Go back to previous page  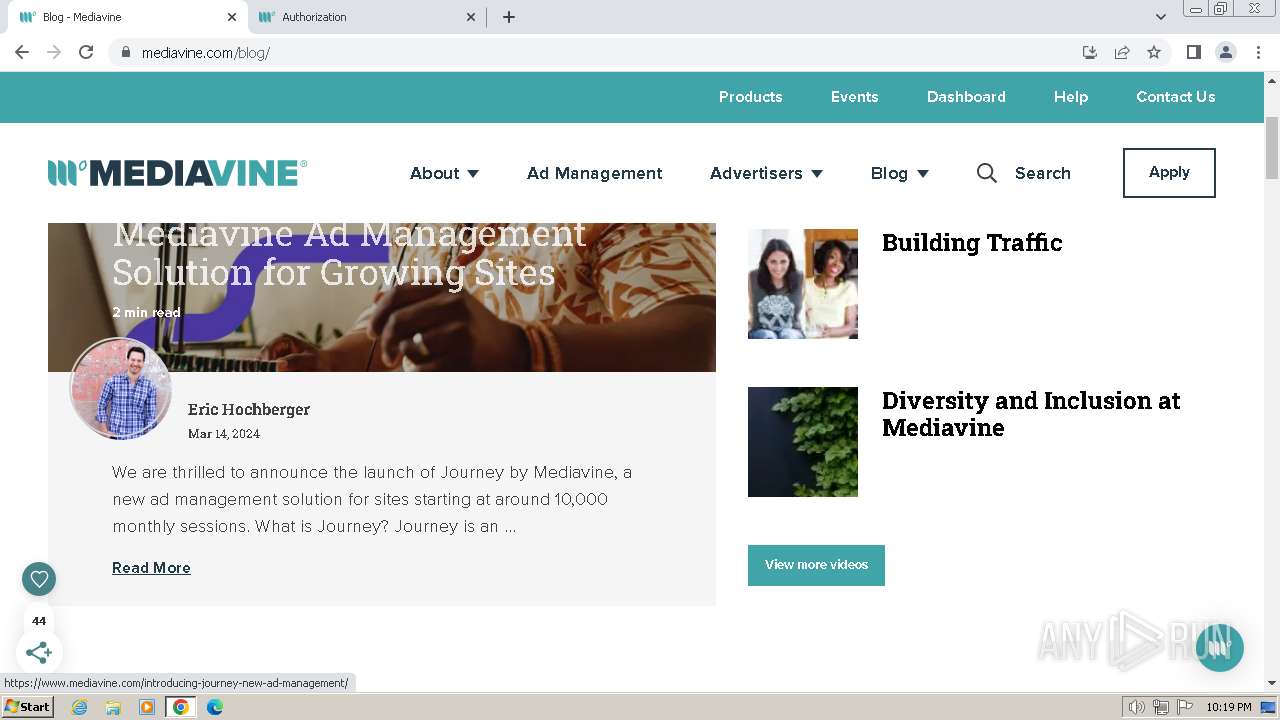pos(22,52)
